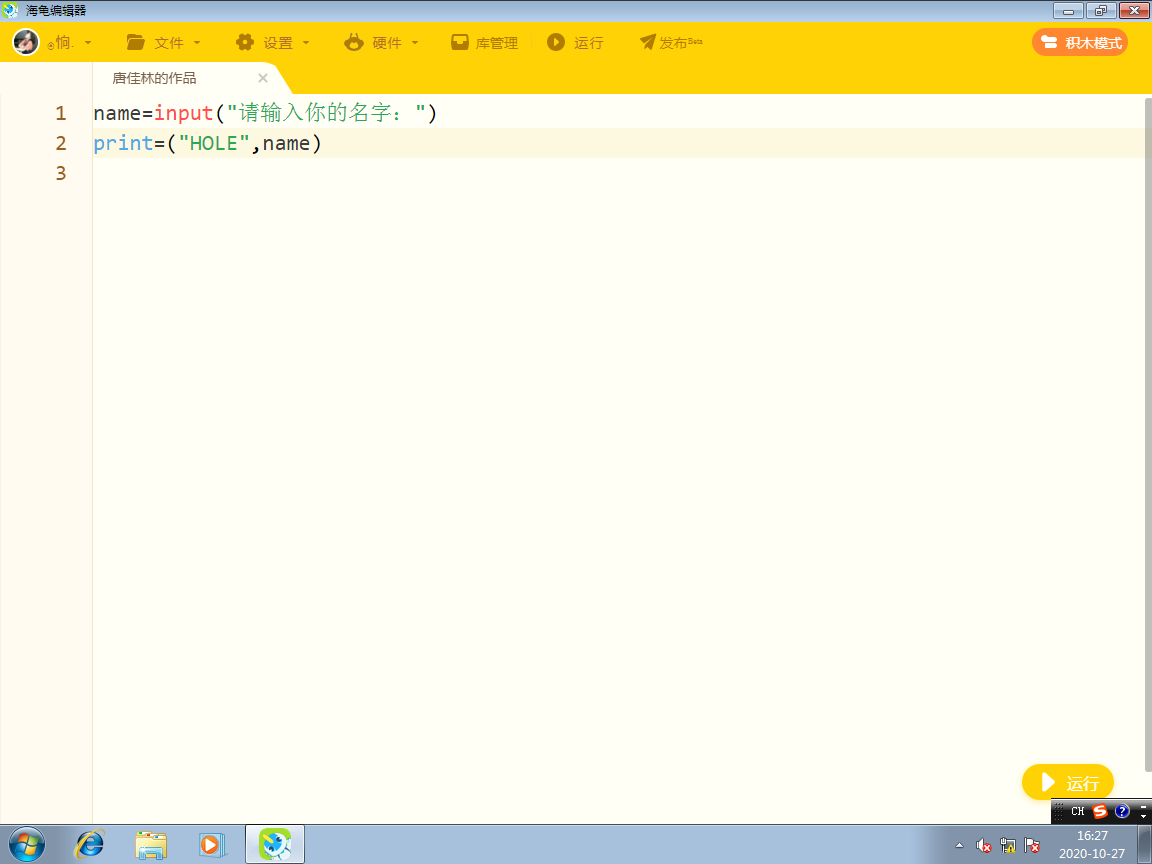Click the 发布 paper plane icon
Image resolution: width=1152 pixels, height=864 pixels.
[x=647, y=42]
